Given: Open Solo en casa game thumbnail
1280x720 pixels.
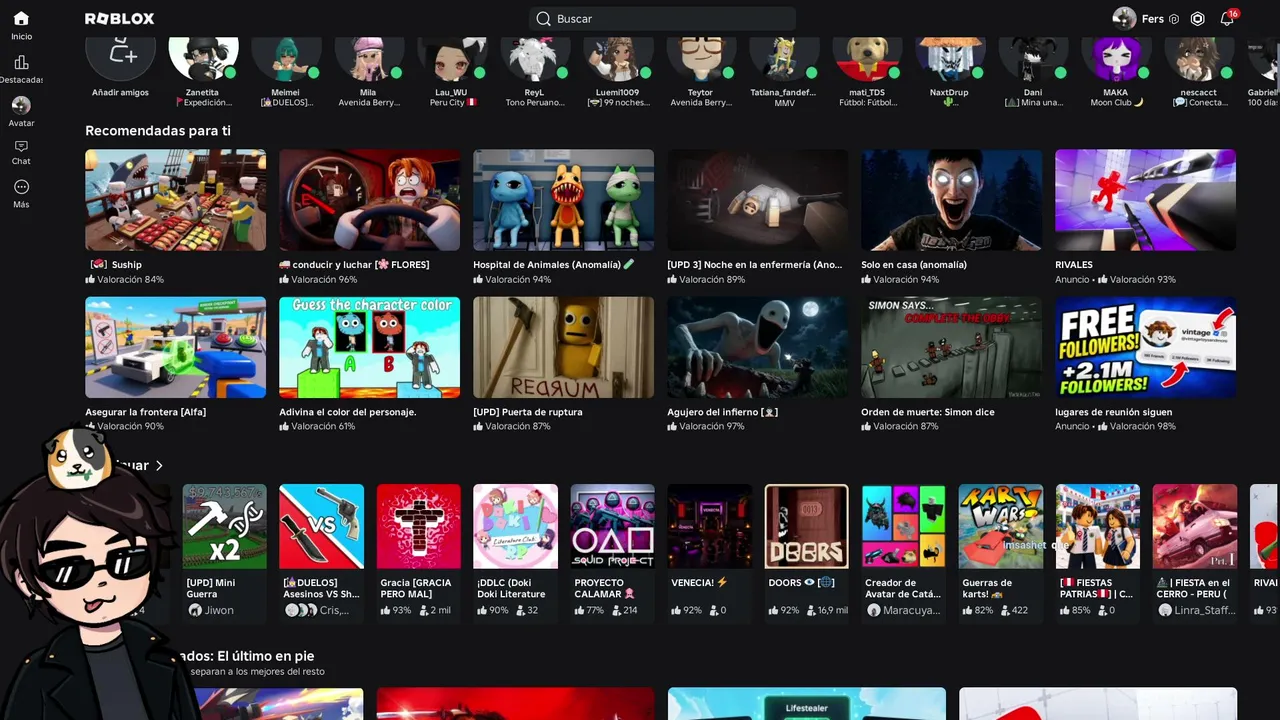Looking at the screenshot, I should [951, 200].
